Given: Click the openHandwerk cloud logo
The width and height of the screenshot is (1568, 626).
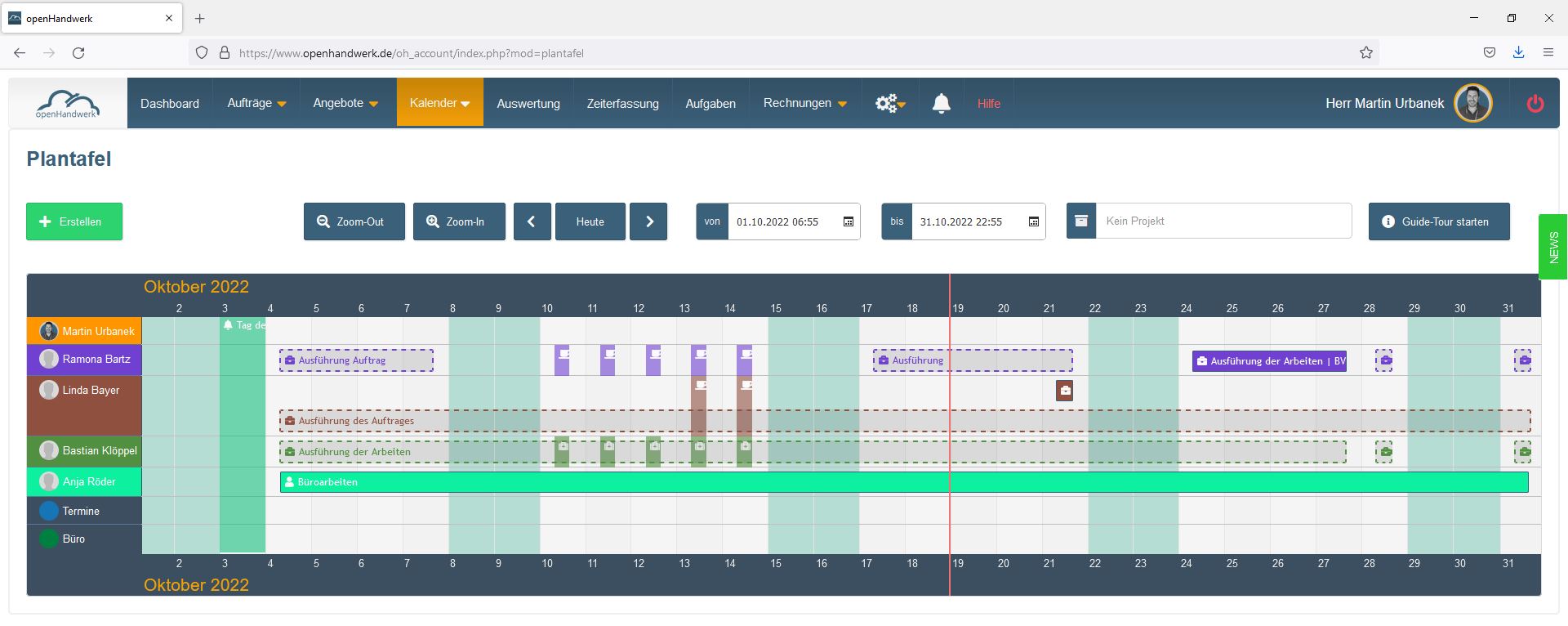Looking at the screenshot, I should click(x=68, y=104).
